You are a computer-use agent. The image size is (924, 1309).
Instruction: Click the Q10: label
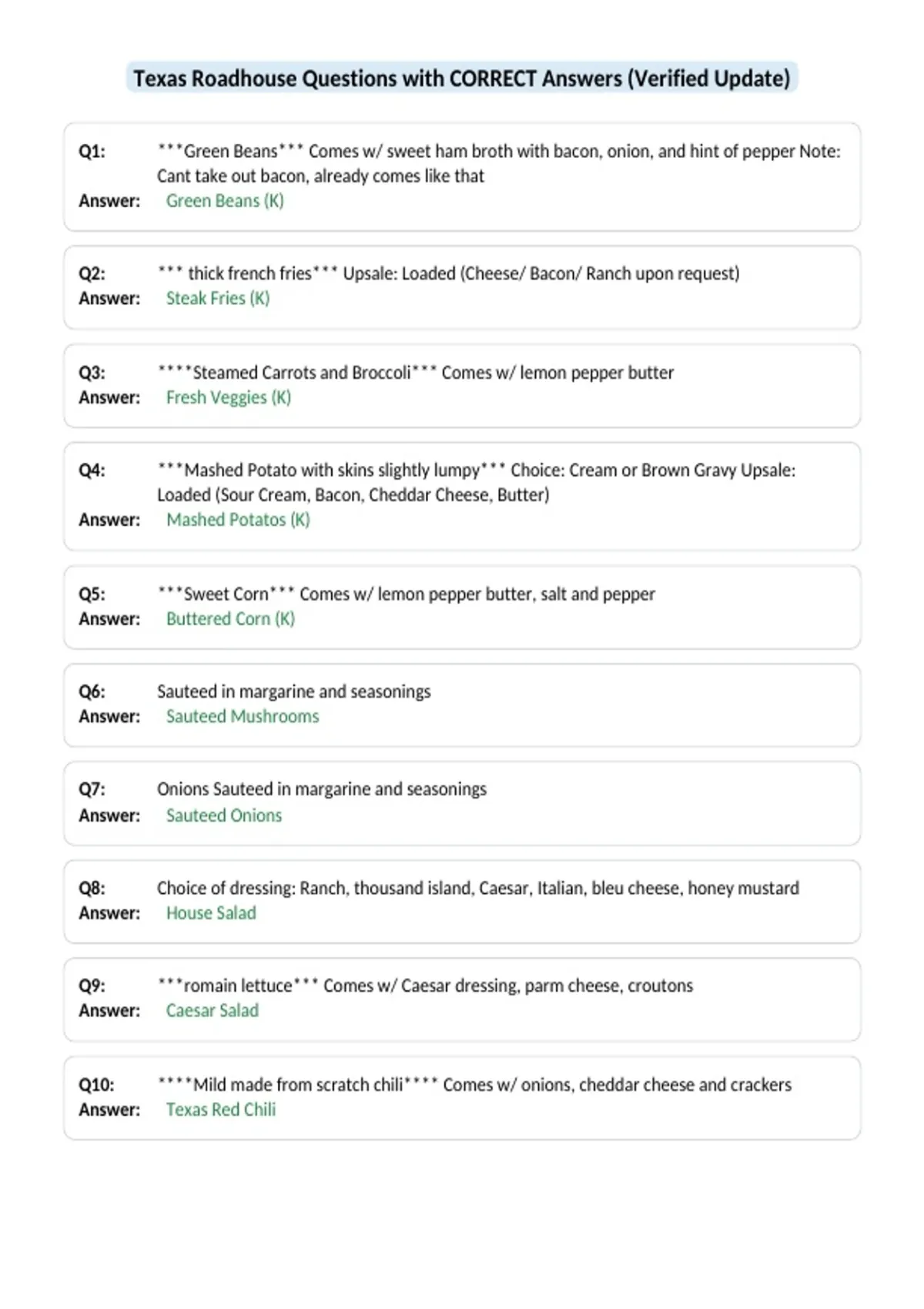(x=96, y=1085)
